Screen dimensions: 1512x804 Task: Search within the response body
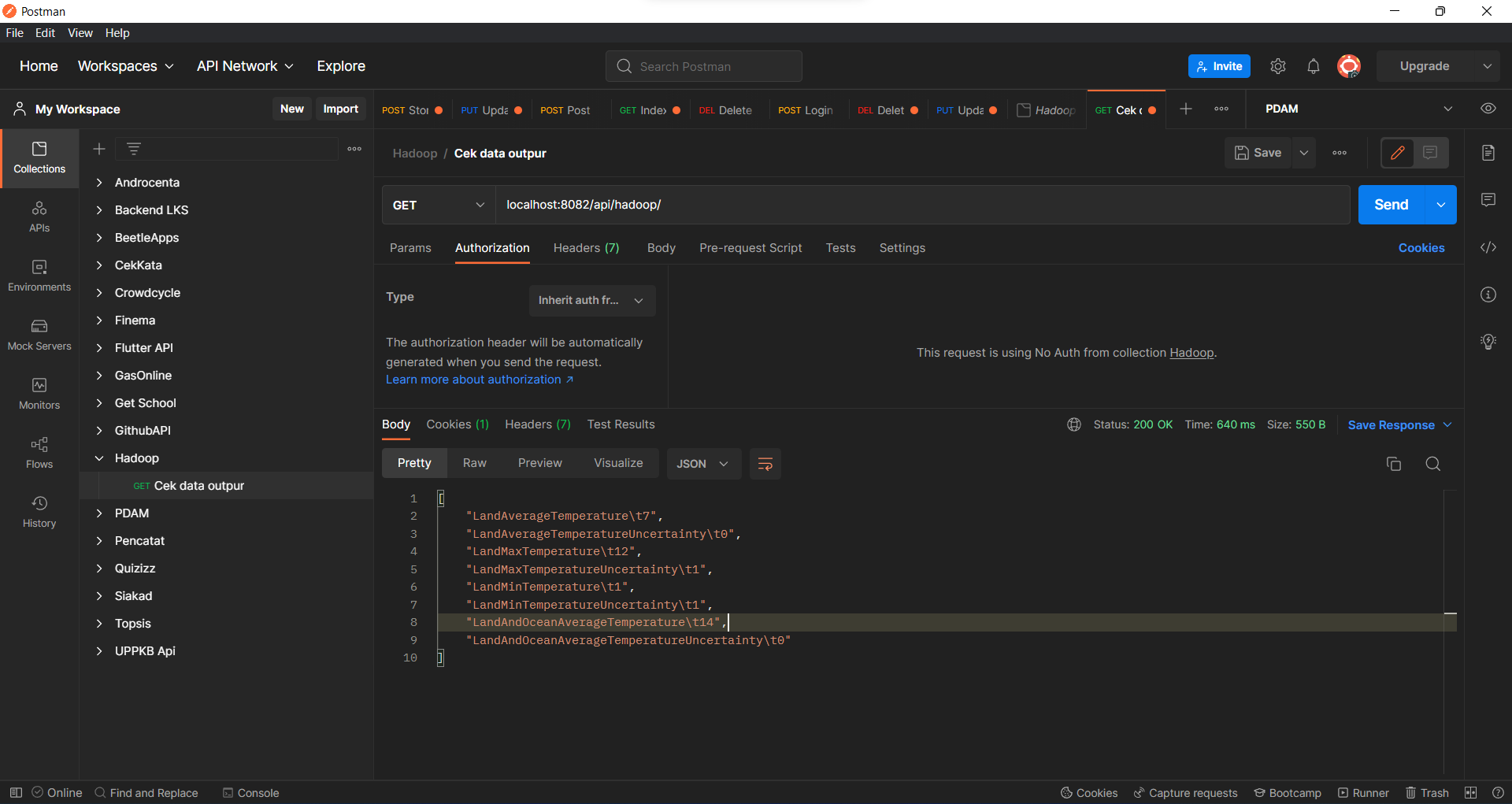pos(1433,464)
